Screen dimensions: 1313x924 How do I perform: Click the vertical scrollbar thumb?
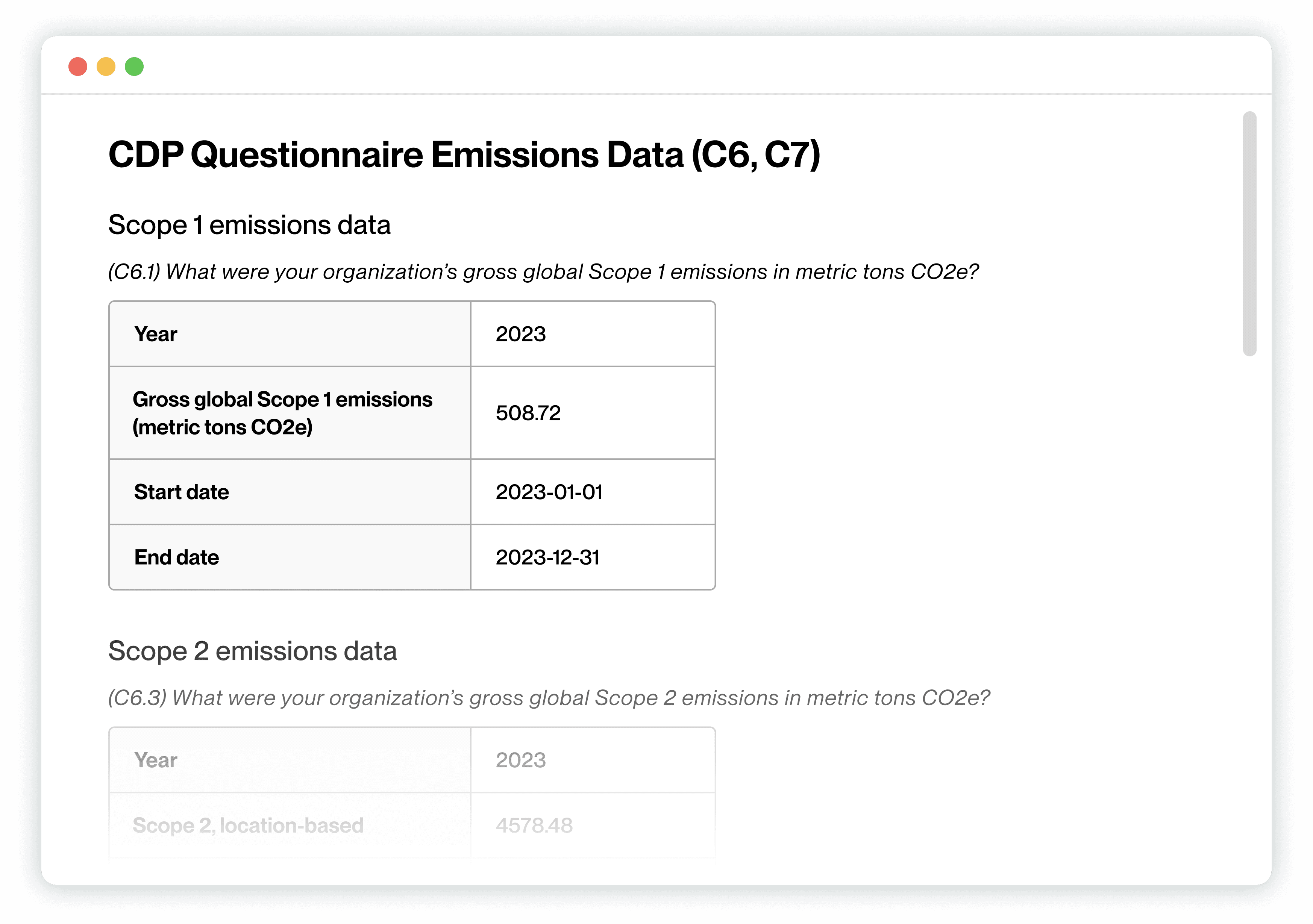point(1249,233)
